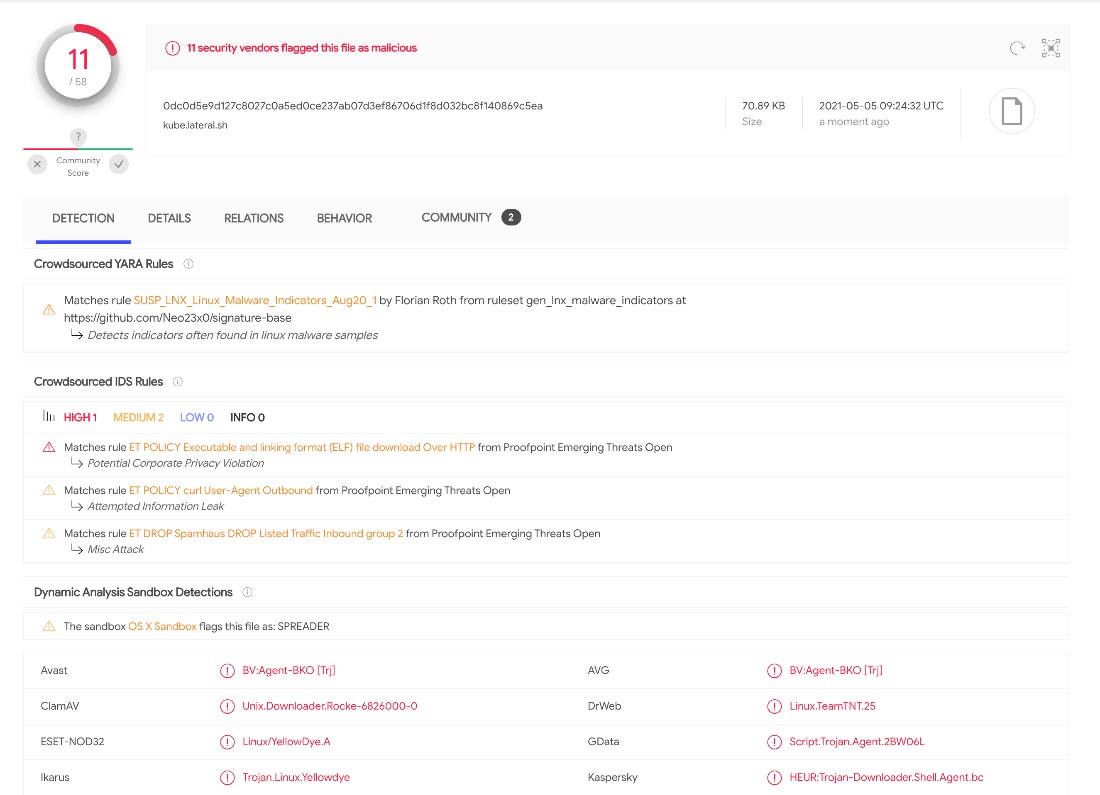Click info icon beside Dynamic Analysis Sandbox Detections
The image size is (1100, 795).
pos(247,592)
